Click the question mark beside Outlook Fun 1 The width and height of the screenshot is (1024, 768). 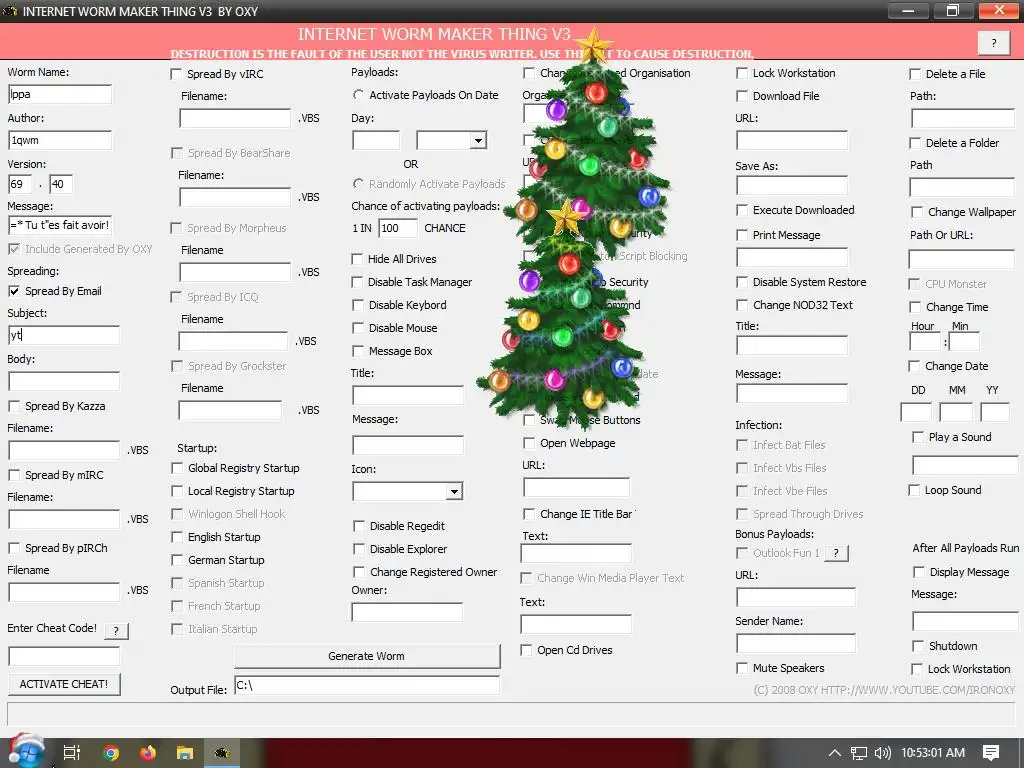(836, 553)
